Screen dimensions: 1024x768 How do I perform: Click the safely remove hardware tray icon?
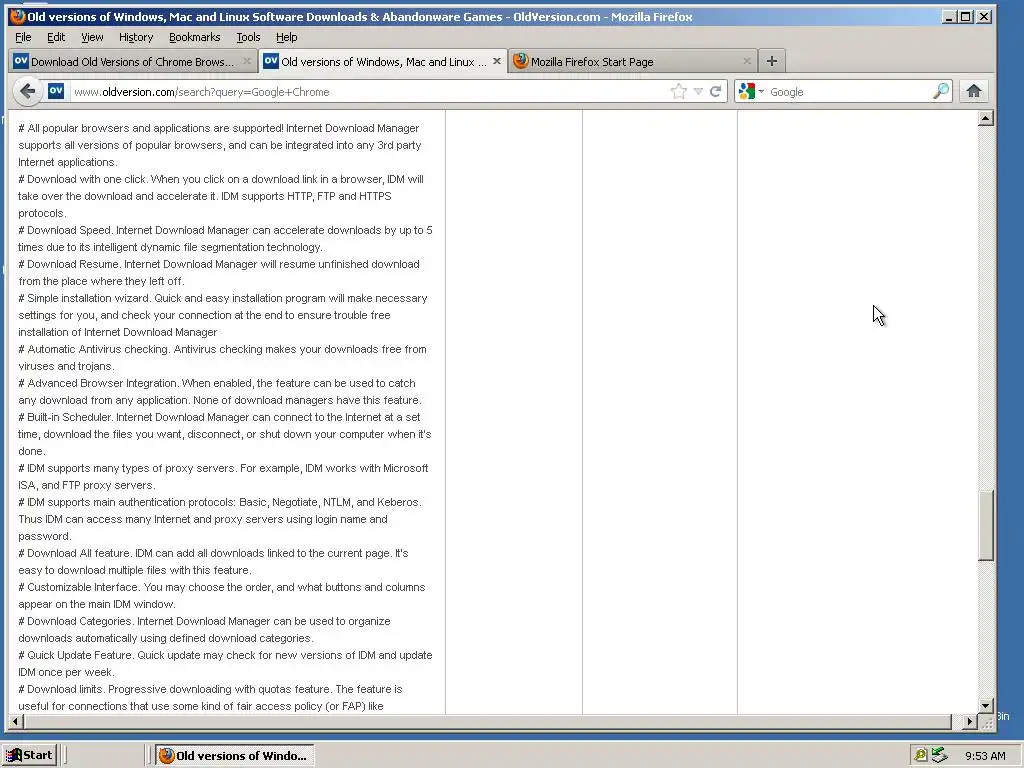(939, 755)
